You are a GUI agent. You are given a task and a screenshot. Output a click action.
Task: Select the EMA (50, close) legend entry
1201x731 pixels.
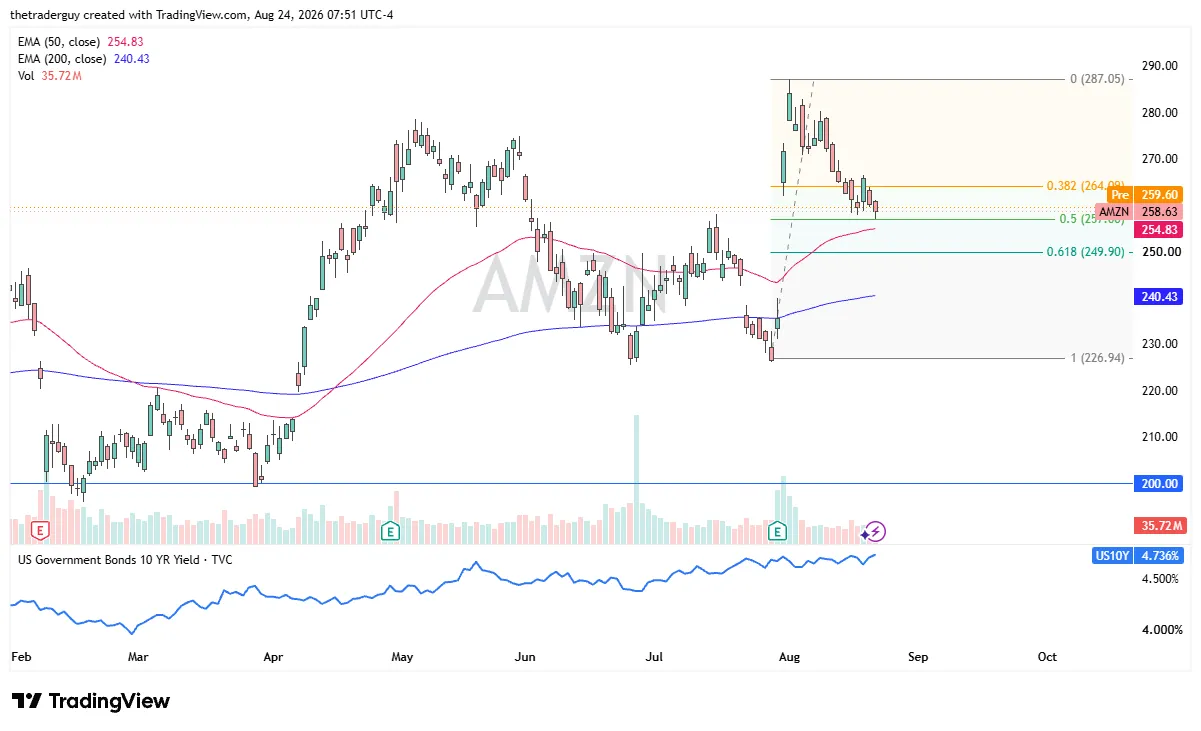tap(81, 42)
